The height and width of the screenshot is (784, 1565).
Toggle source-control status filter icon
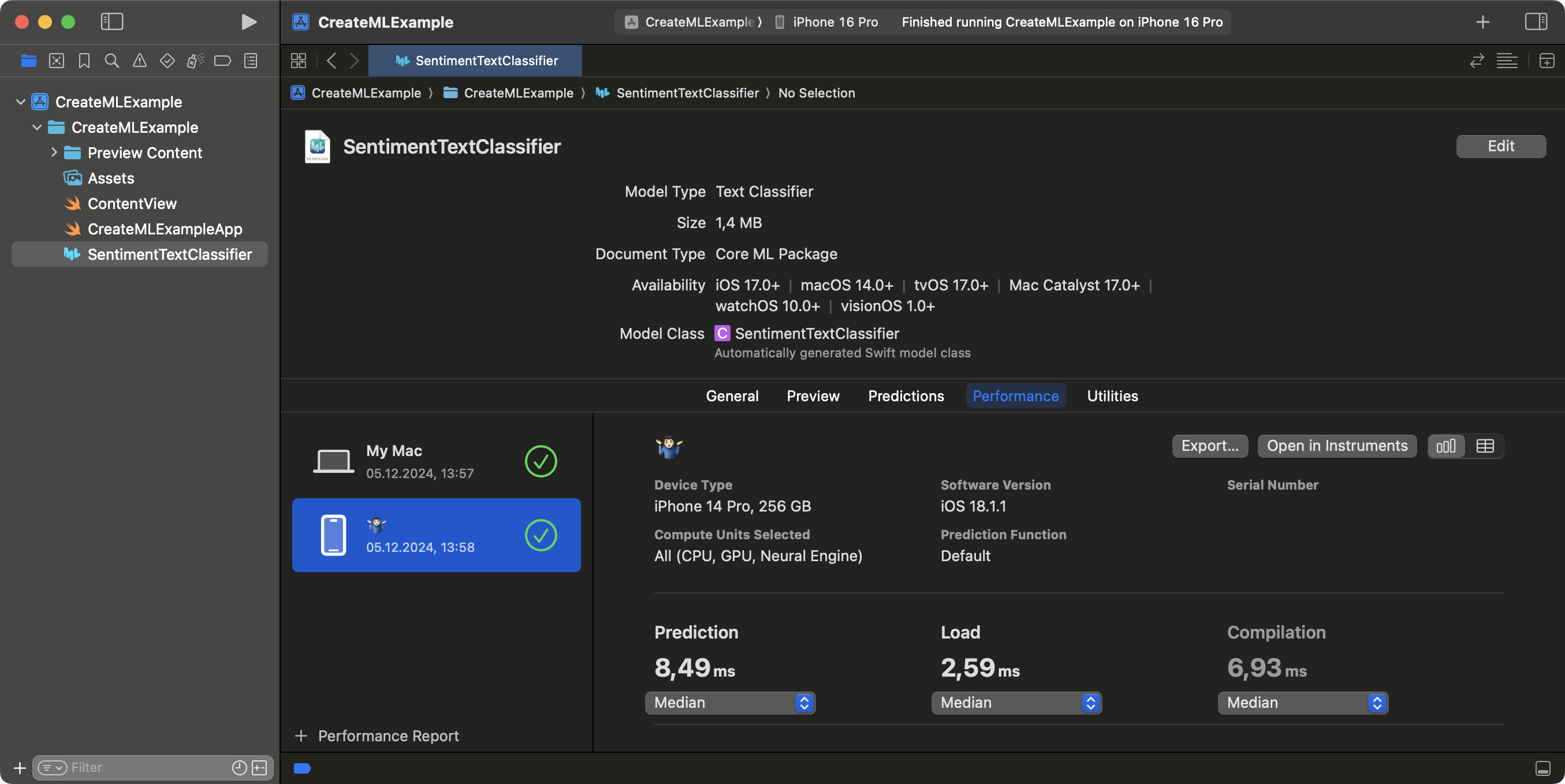tap(259, 768)
